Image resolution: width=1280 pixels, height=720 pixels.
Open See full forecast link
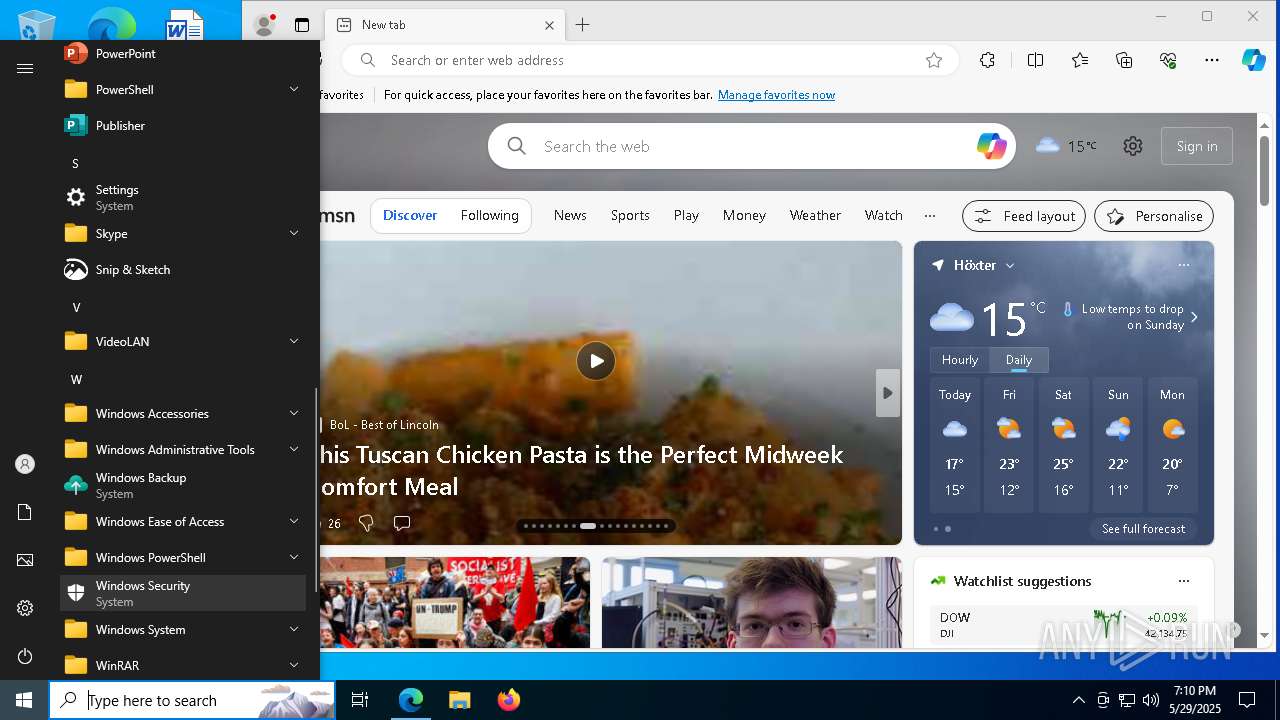(x=1143, y=529)
